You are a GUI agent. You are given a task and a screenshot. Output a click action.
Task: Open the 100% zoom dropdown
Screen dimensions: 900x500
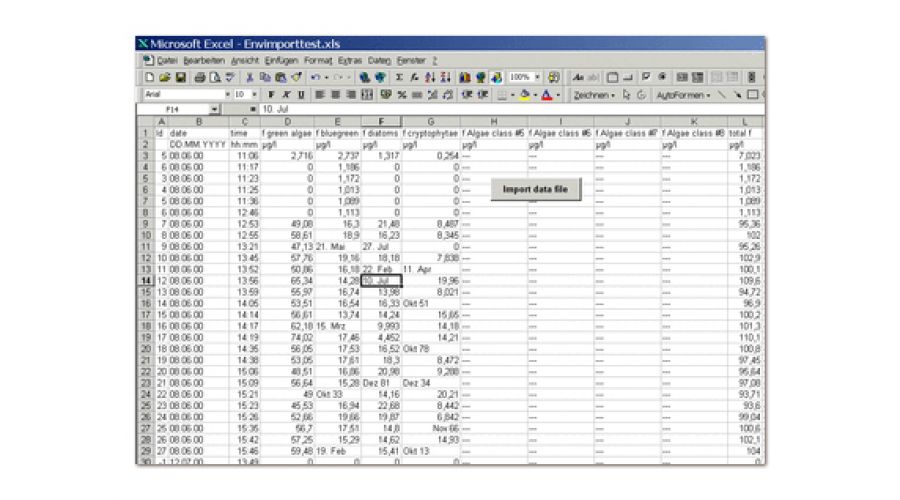[x=537, y=77]
